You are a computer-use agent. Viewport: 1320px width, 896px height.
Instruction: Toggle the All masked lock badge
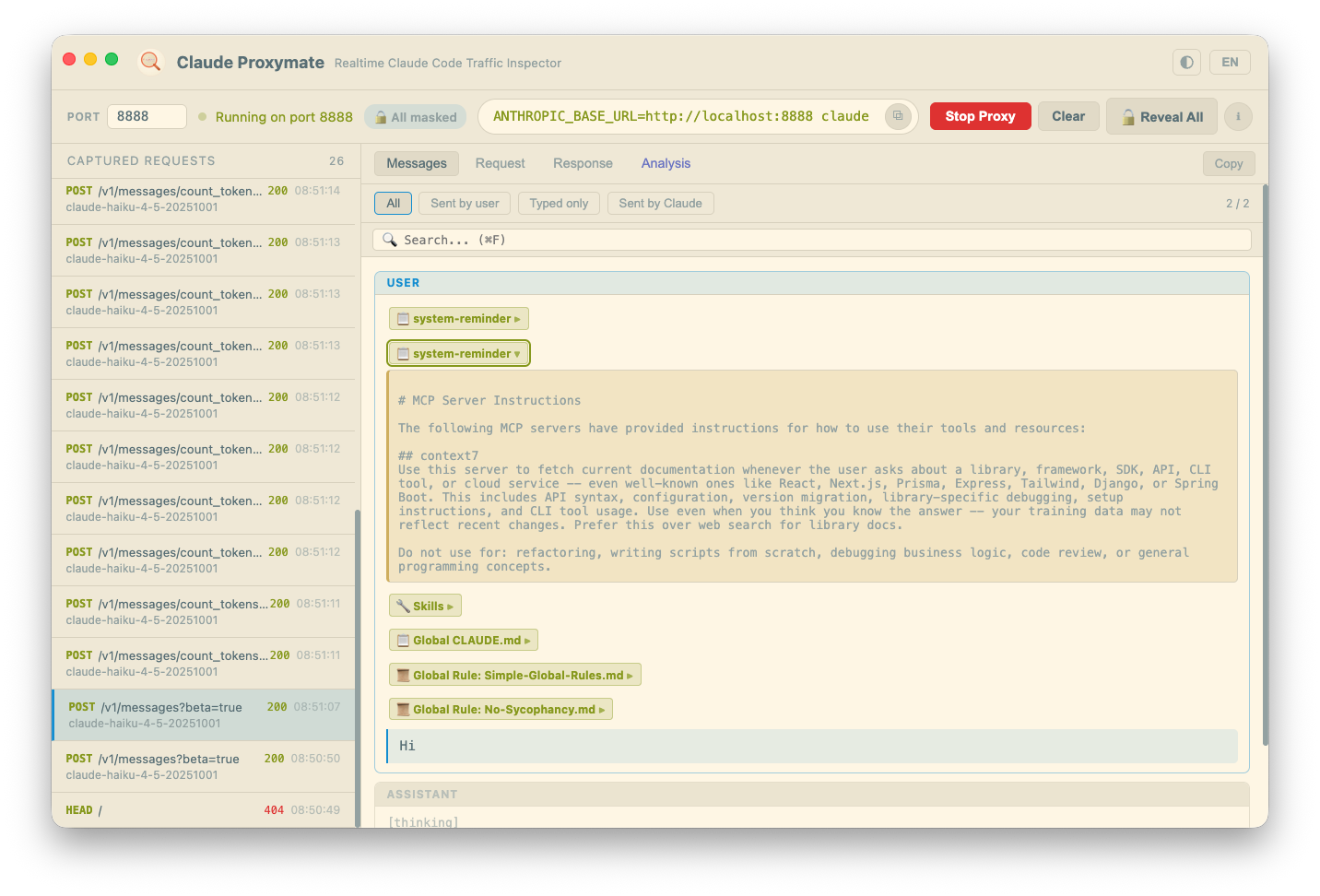tap(416, 117)
